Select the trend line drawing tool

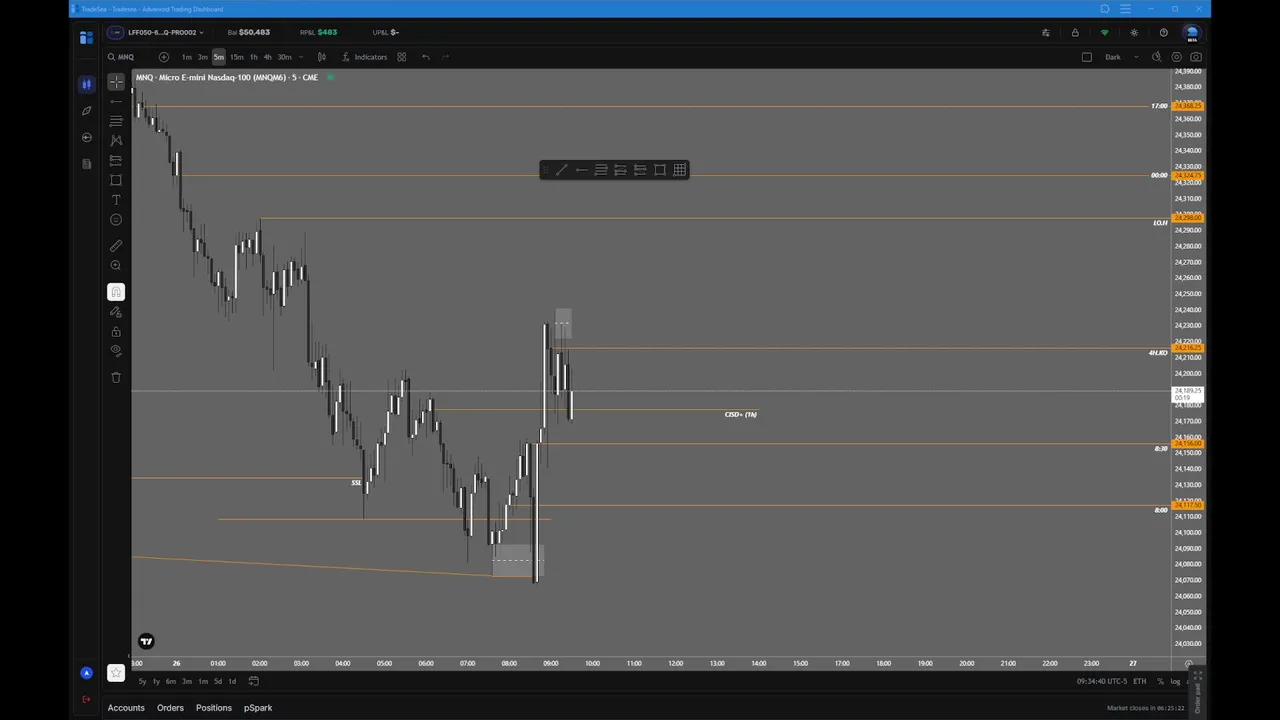[116, 101]
